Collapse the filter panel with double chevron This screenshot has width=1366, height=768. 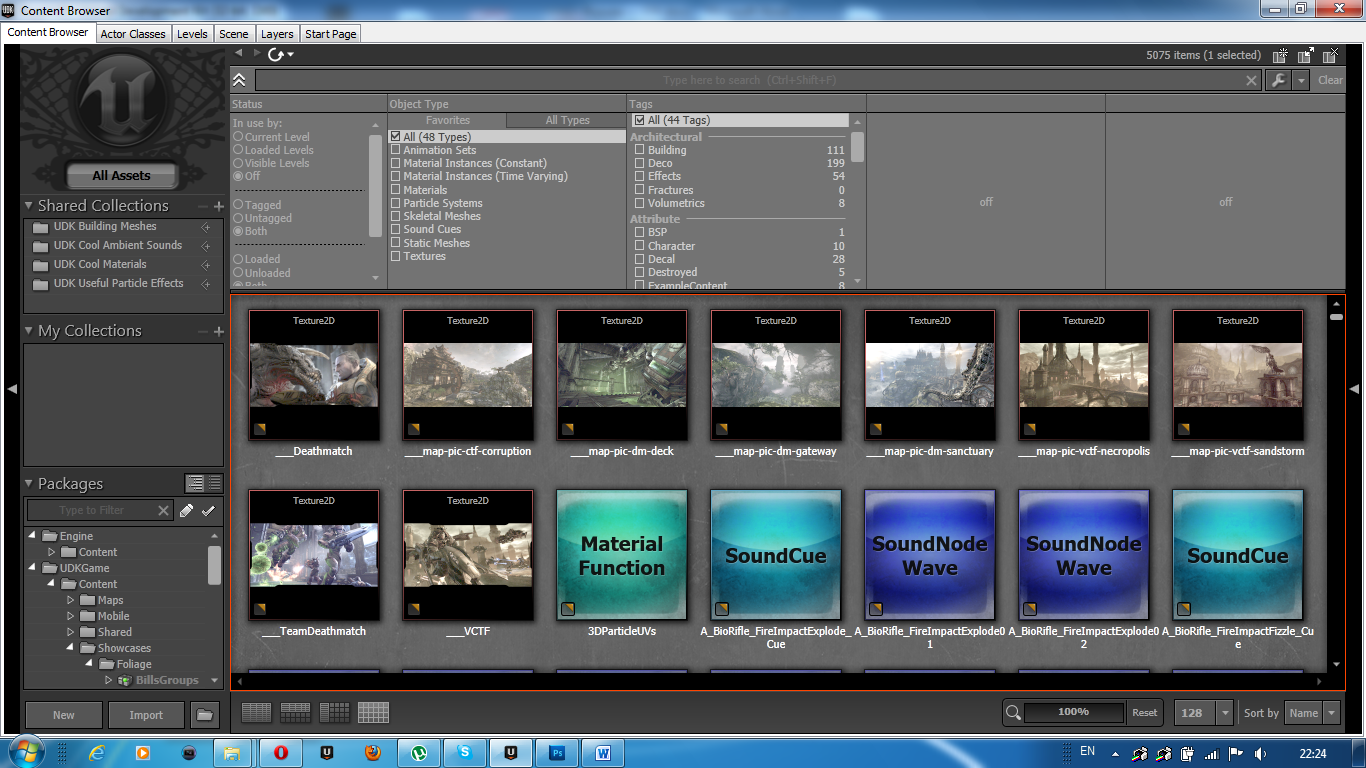click(239, 80)
